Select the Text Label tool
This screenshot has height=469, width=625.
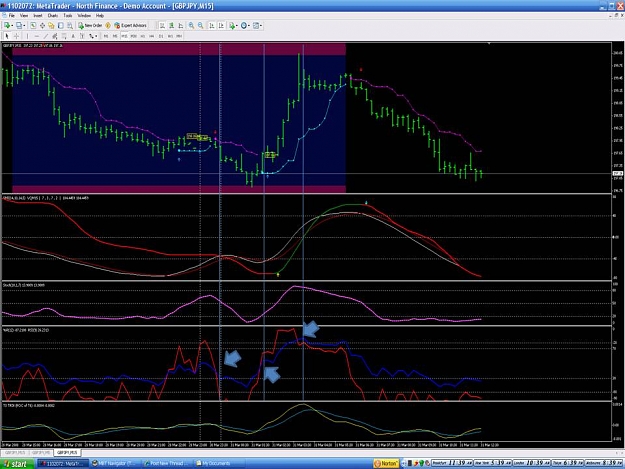tap(82, 36)
